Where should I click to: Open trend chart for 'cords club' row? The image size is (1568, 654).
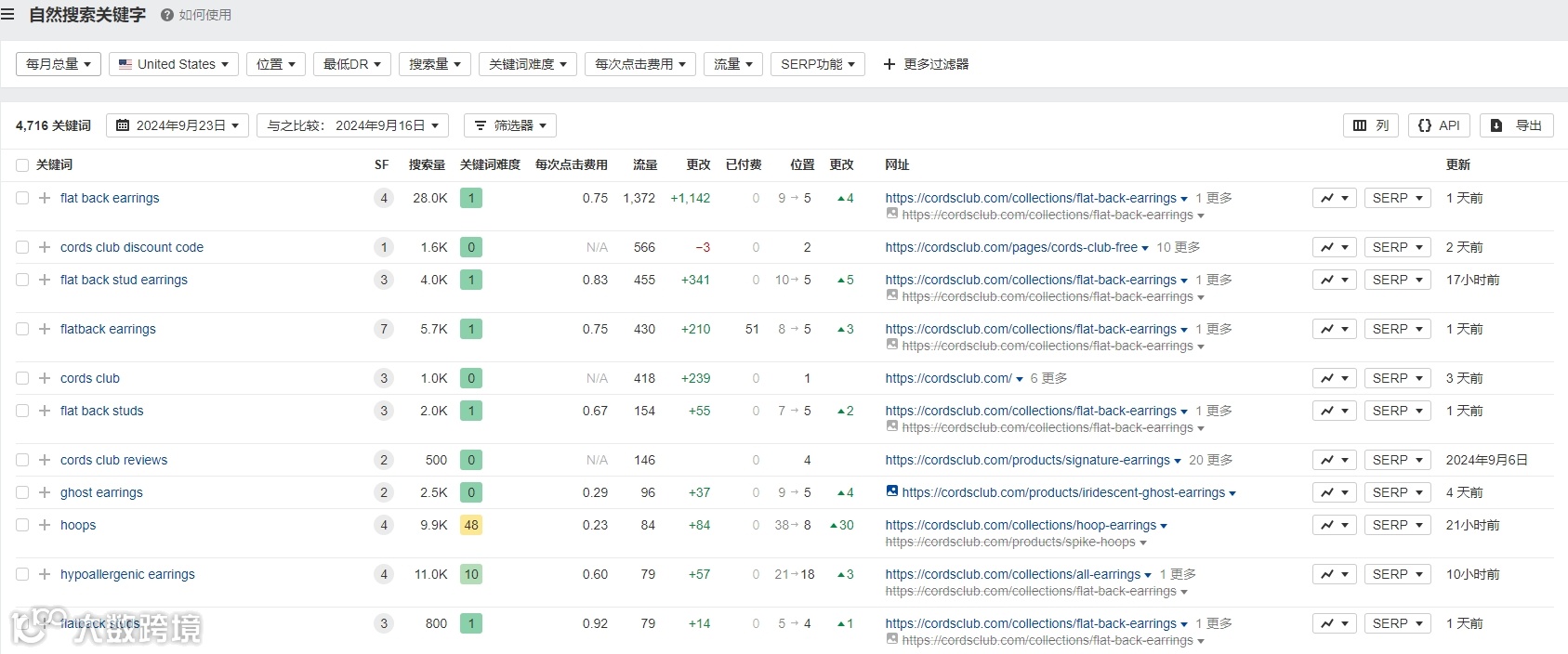click(1335, 378)
